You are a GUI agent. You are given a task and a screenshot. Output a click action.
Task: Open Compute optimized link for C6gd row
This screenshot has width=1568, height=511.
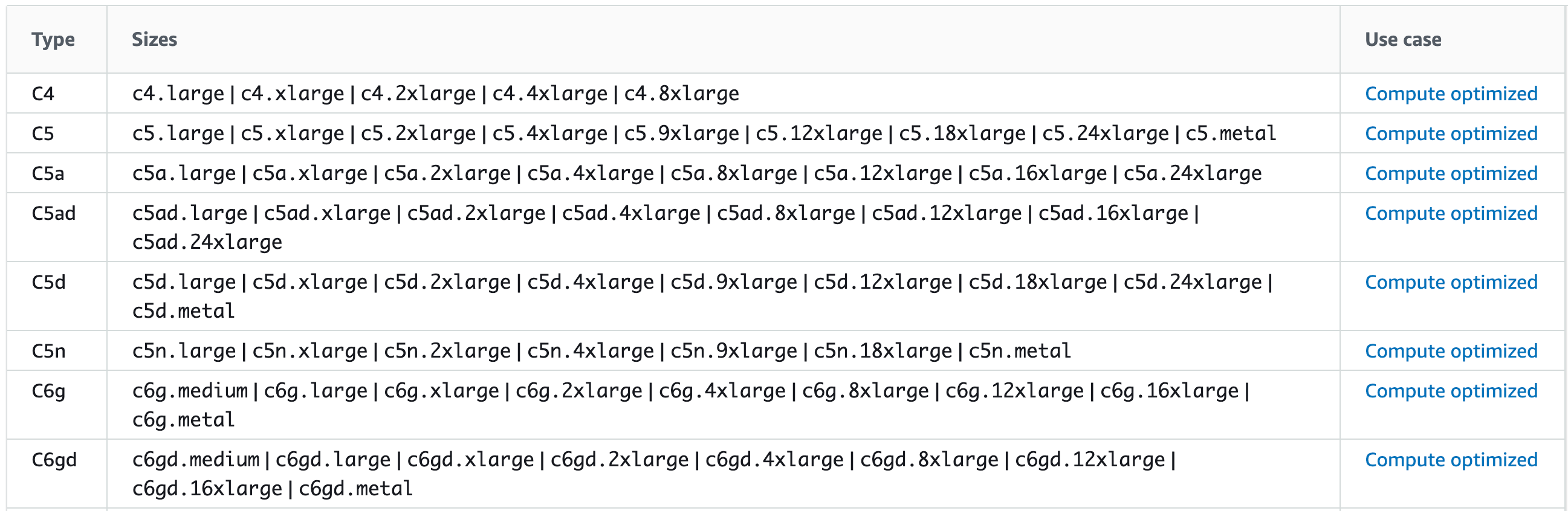[x=1451, y=460]
